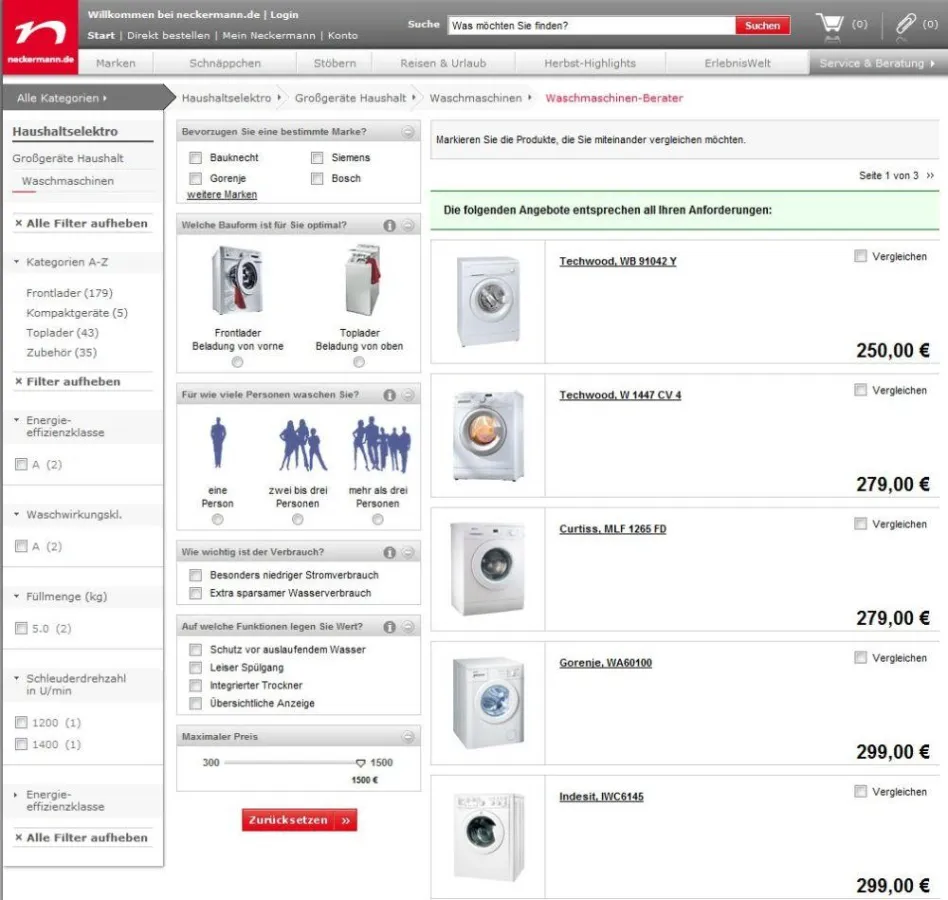Open the shopping cart icon
The image size is (948, 900).
[x=830, y=24]
